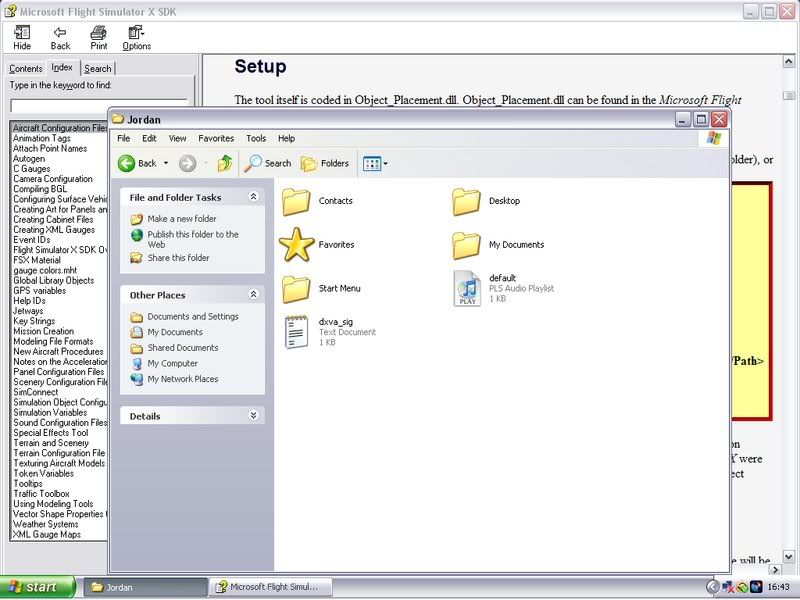Open the Views dropdown arrow
Viewport: 800px width, 600px height.
[385, 164]
